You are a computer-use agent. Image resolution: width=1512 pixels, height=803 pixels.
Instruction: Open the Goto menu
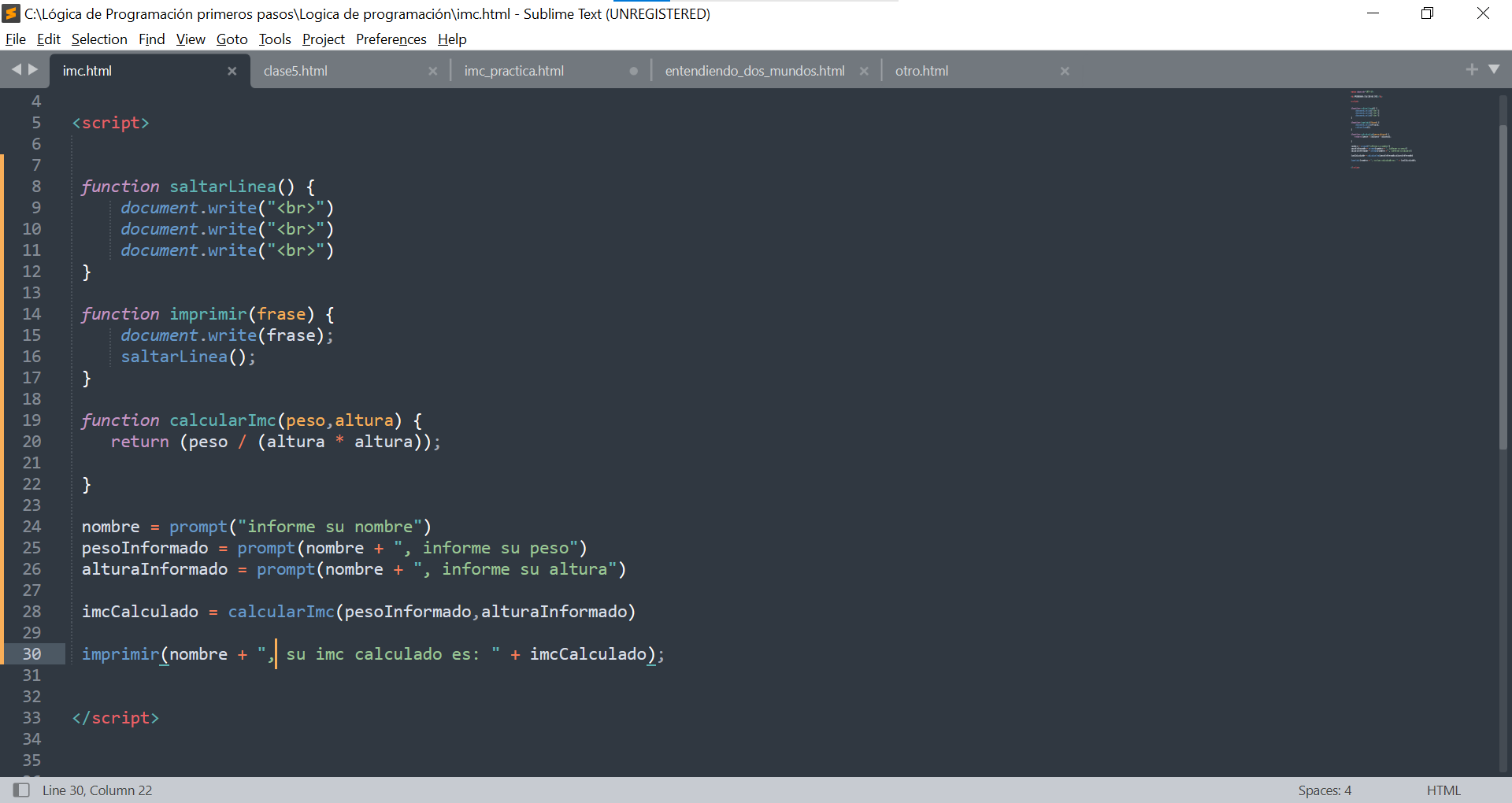point(232,39)
